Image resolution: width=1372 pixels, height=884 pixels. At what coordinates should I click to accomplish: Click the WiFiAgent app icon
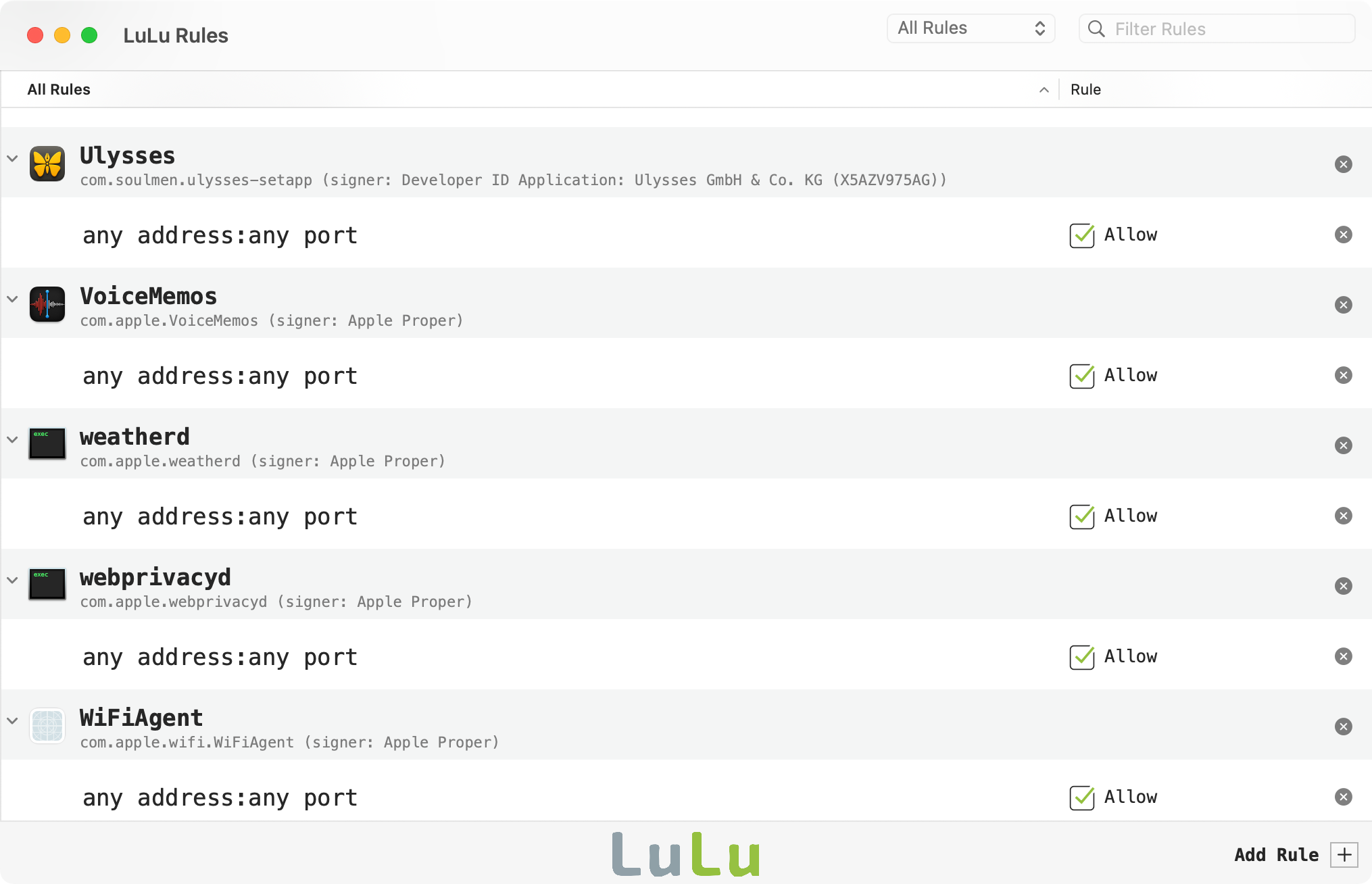pyautogui.click(x=47, y=726)
